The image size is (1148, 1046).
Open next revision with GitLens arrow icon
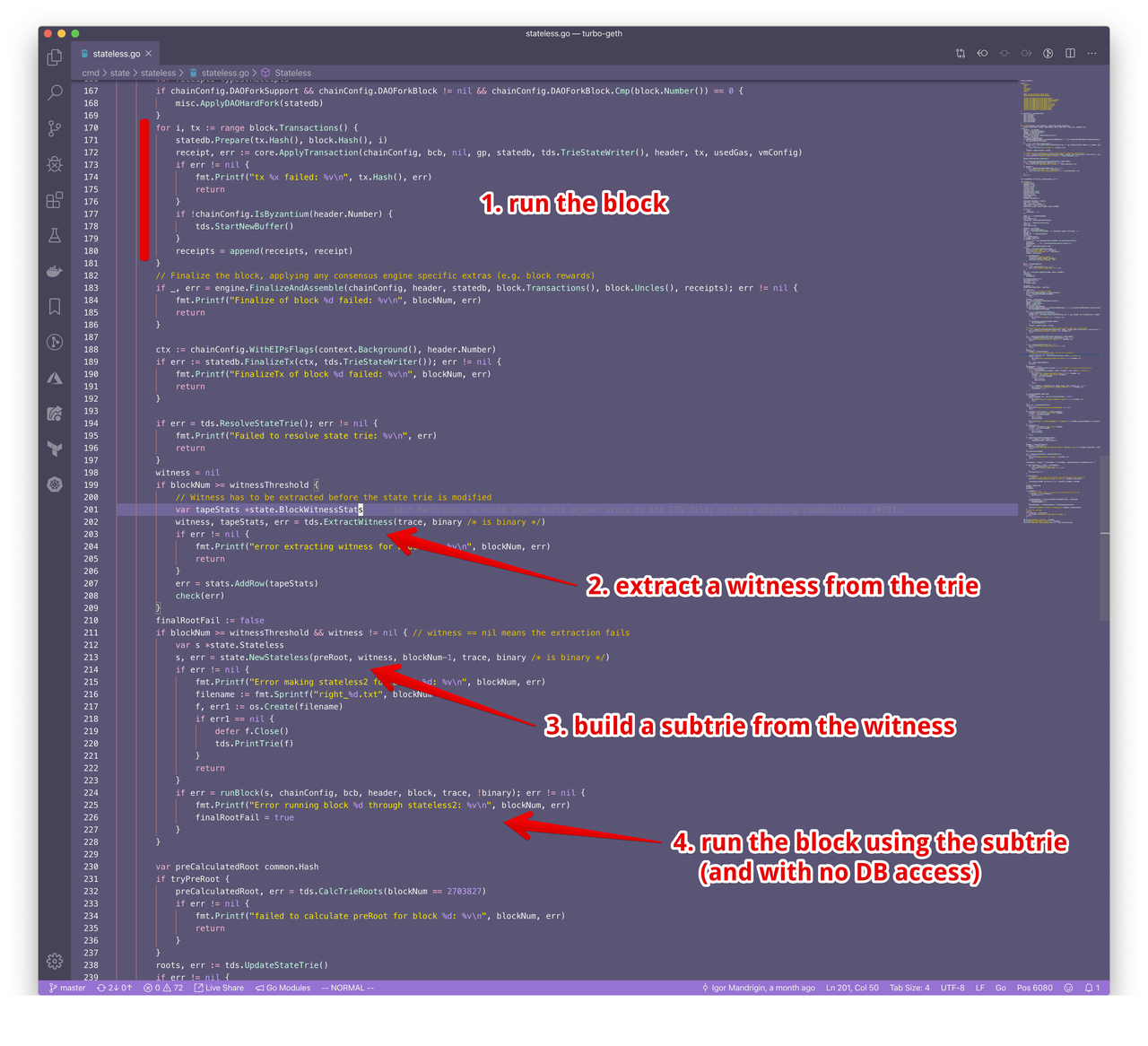click(x=1026, y=53)
